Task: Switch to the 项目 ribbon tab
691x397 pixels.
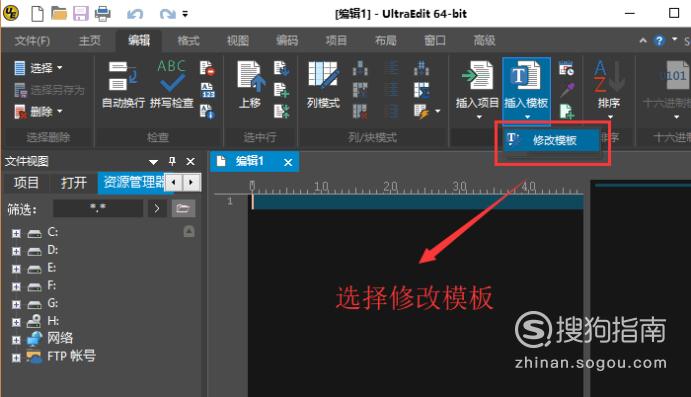Action: point(336,41)
